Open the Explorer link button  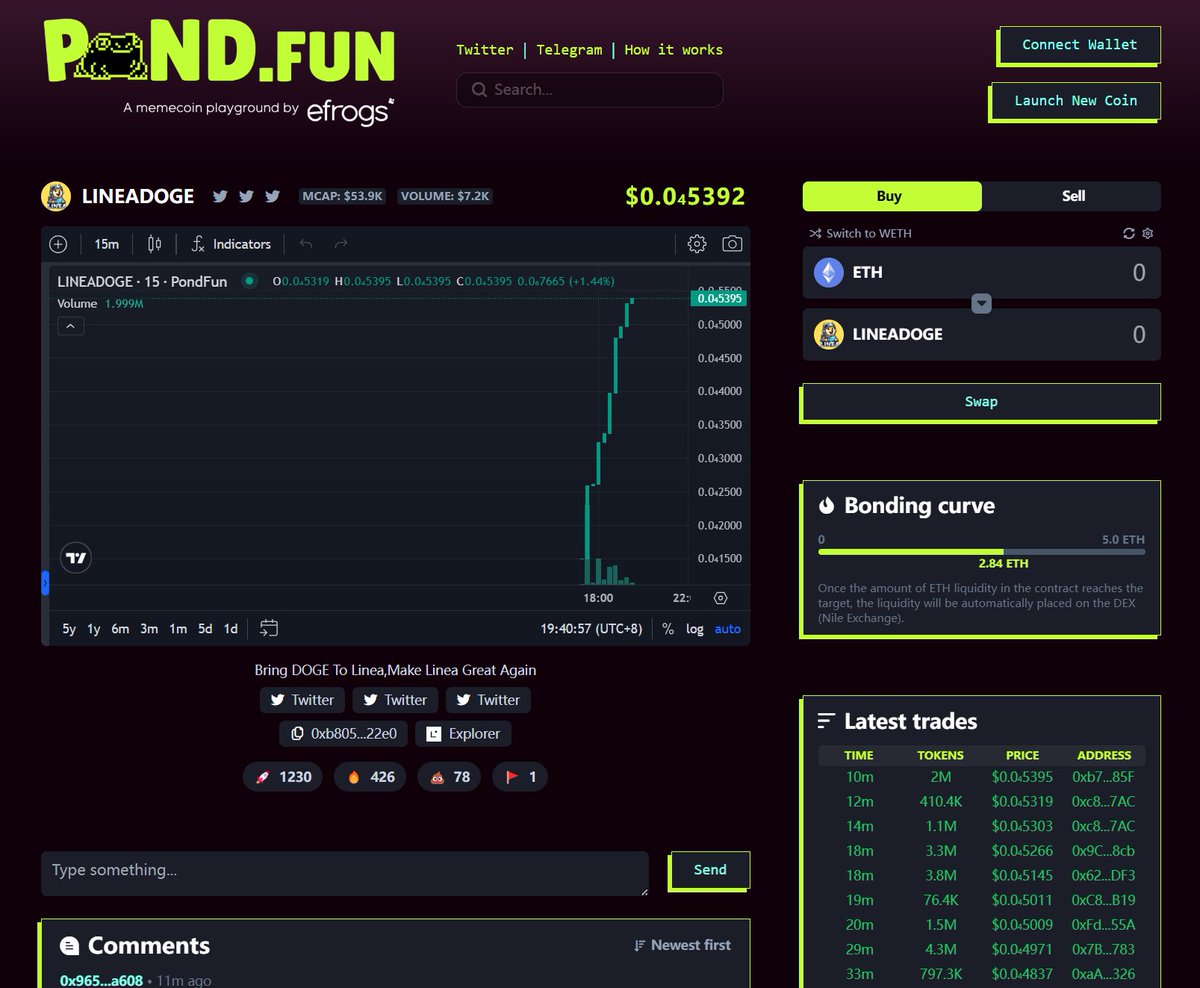click(x=463, y=733)
